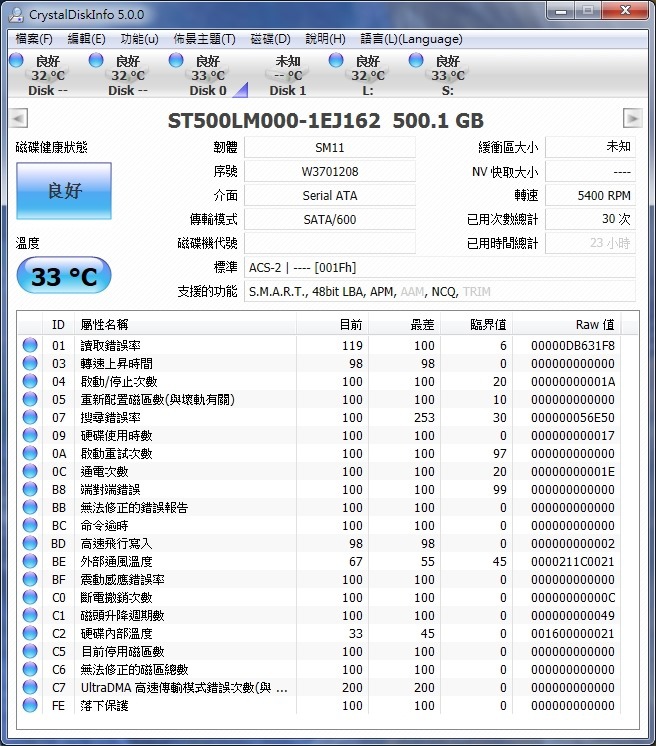
Task: Click the serial number field W3701208
Action: 330,171
